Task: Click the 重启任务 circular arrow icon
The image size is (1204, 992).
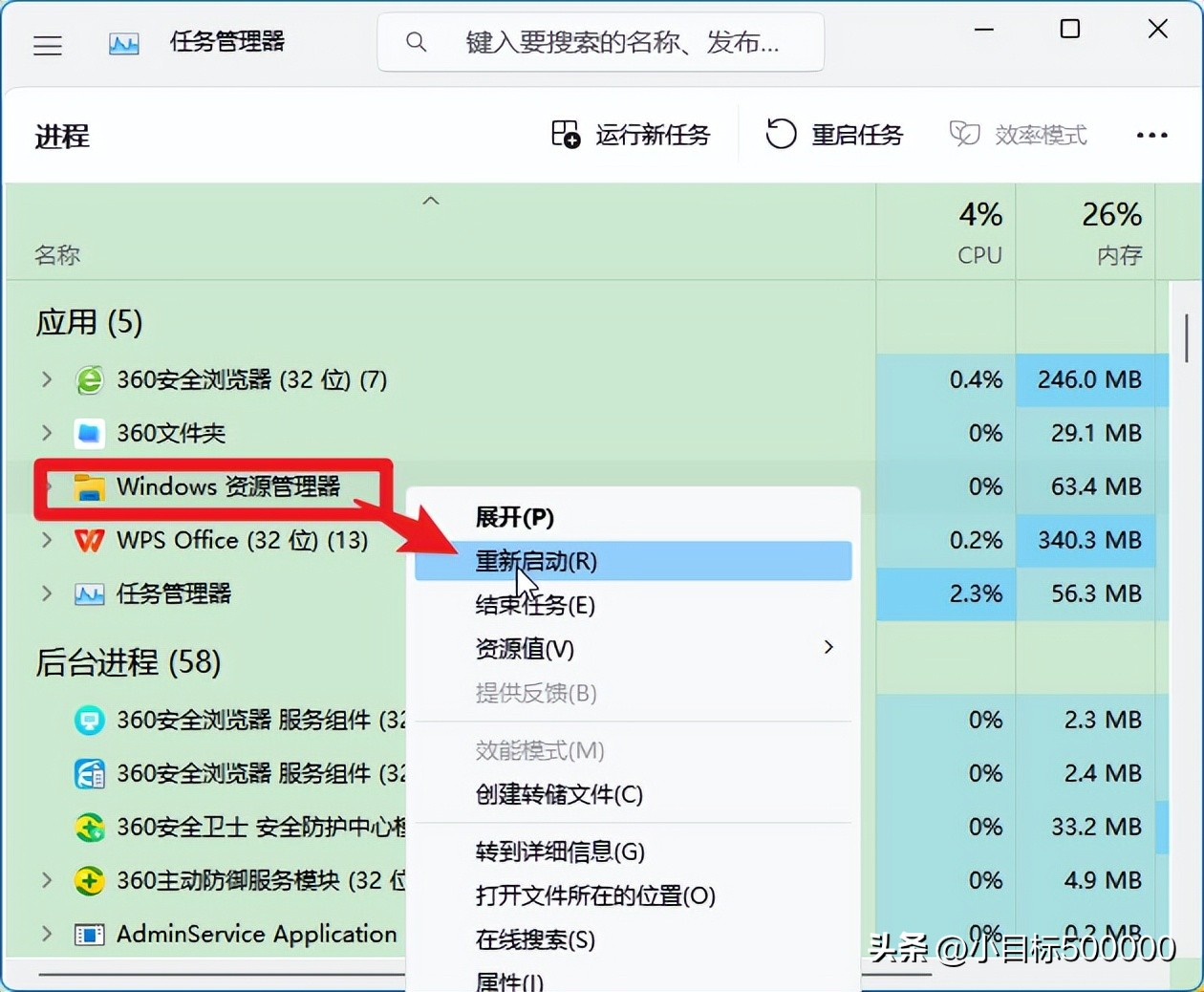Action: click(781, 135)
